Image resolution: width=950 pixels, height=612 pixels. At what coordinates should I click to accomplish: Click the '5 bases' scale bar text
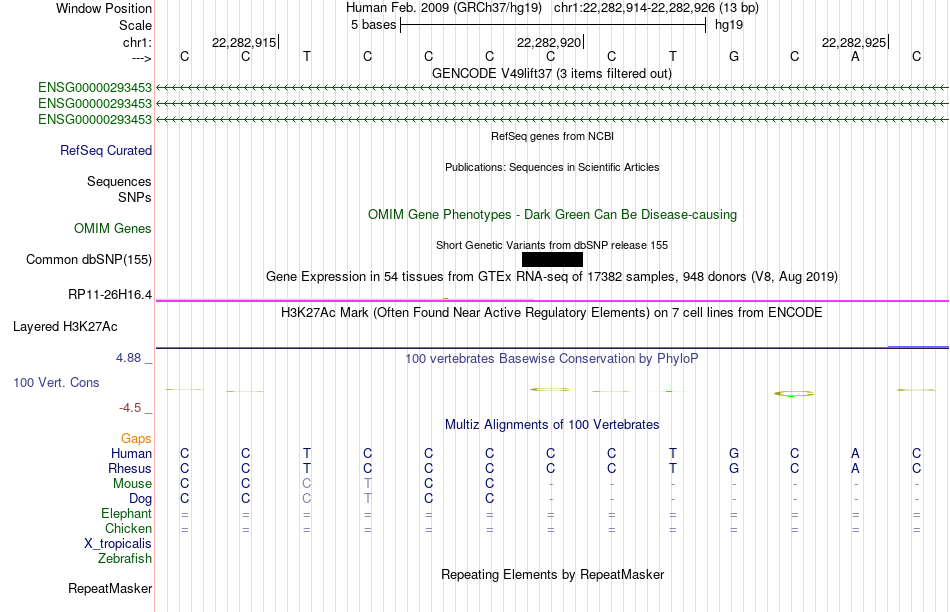pos(373,25)
